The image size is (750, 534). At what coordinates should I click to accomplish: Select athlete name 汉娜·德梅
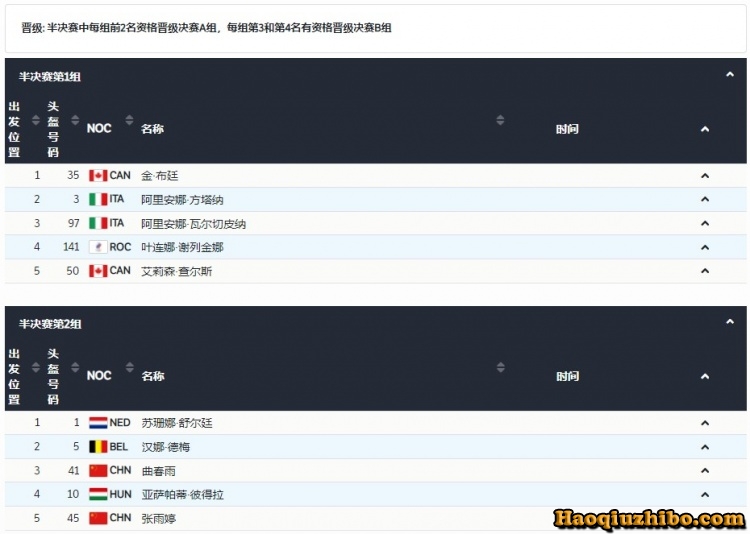(x=165, y=447)
